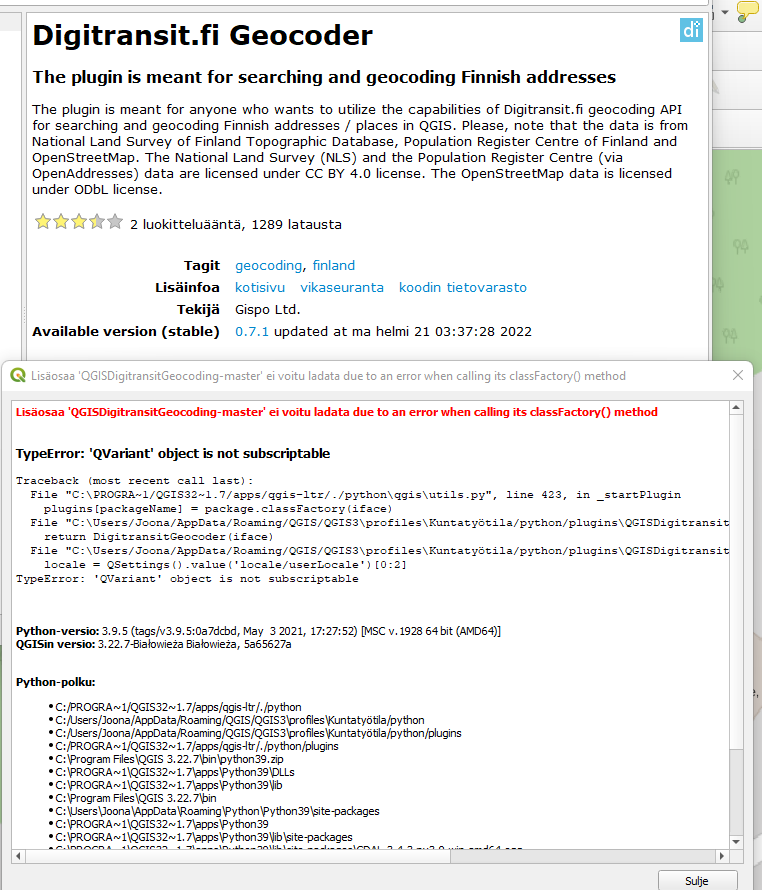Click the 'Python-versio:' line

(258, 631)
